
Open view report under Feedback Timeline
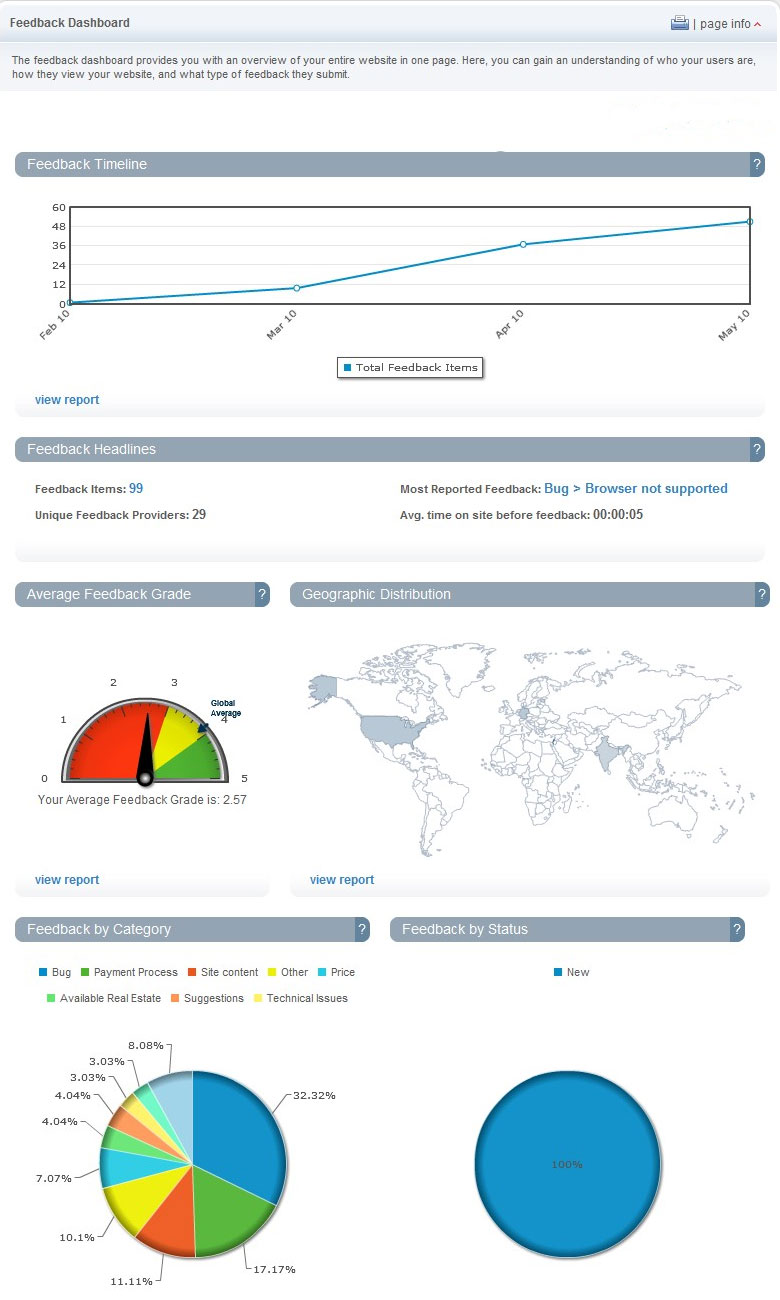point(67,399)
